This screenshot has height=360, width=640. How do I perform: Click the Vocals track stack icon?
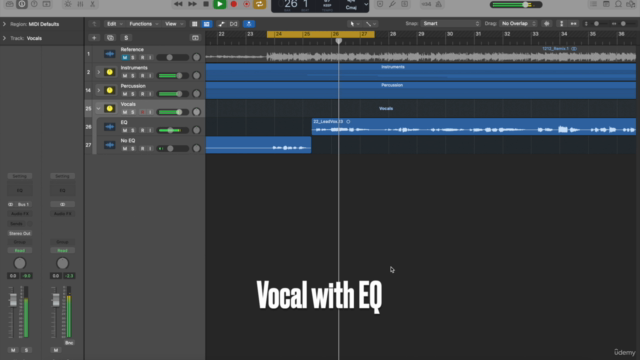[x=109, y=109]
